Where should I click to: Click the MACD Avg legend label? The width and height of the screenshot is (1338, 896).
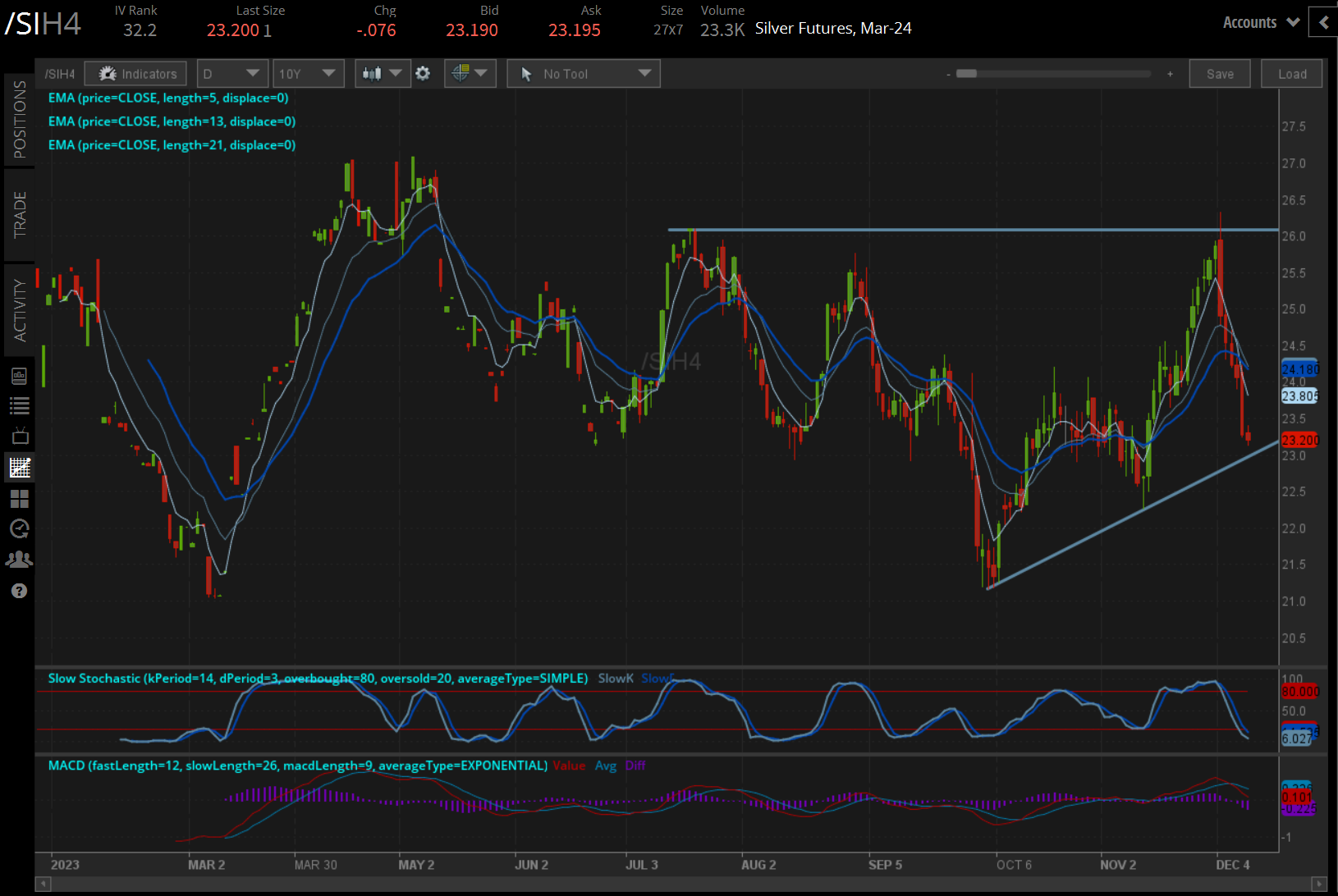pos(606,766)
